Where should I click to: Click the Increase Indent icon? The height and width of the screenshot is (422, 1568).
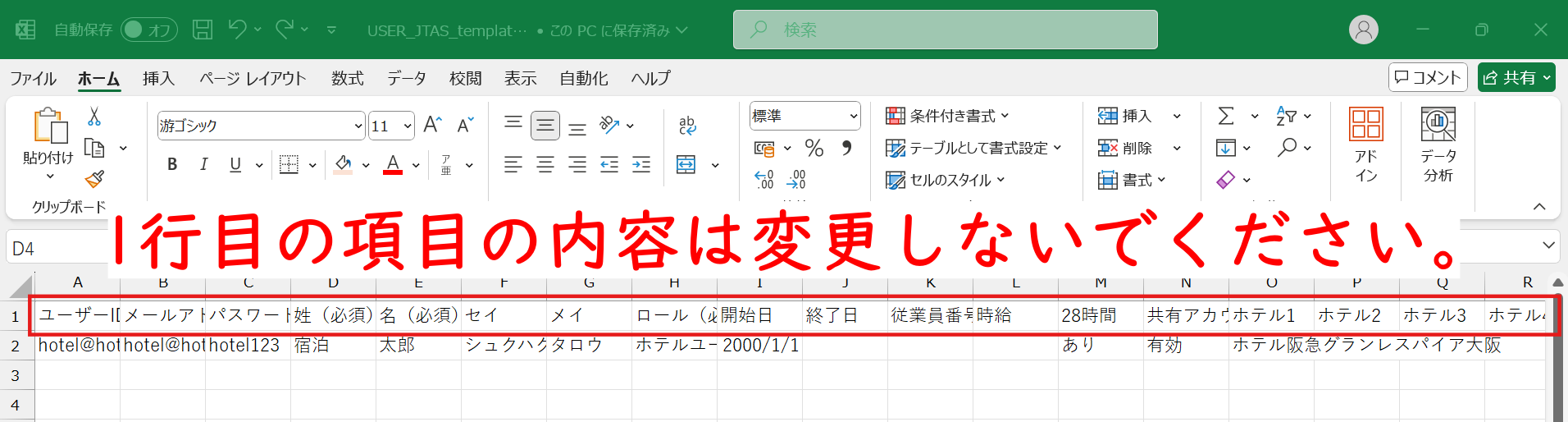(641, 165)
